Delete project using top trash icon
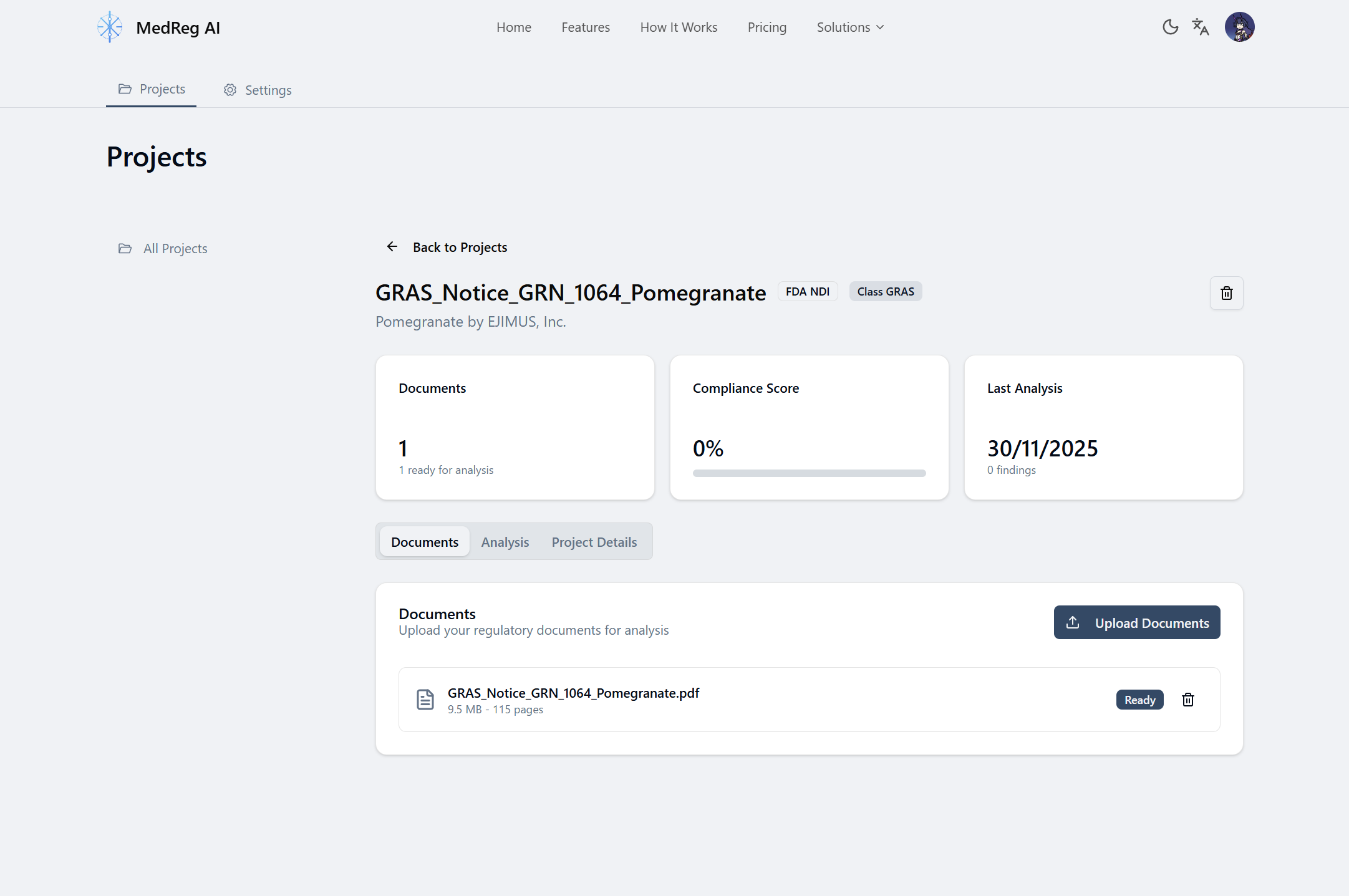1349x896 pixels. 1226,293
